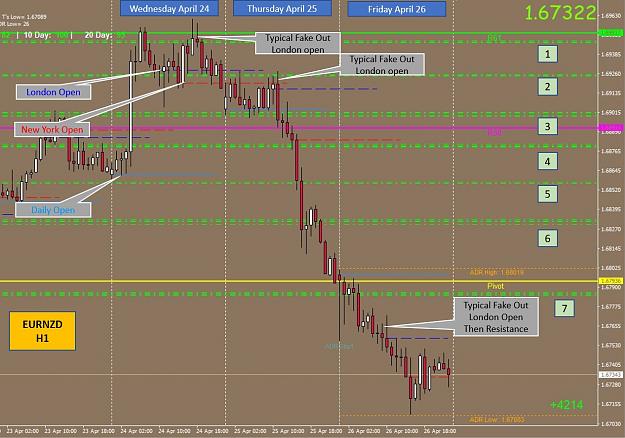Click the yellow 1.67938 pivot price tag
Image resolution: width=625 pixels, height=438 pixels.
click(610, 281)
